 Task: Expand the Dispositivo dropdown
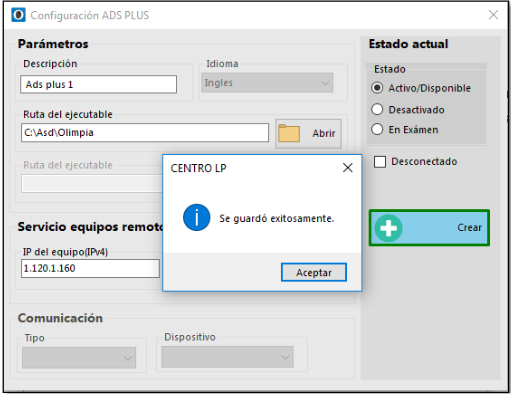[227, 357]
